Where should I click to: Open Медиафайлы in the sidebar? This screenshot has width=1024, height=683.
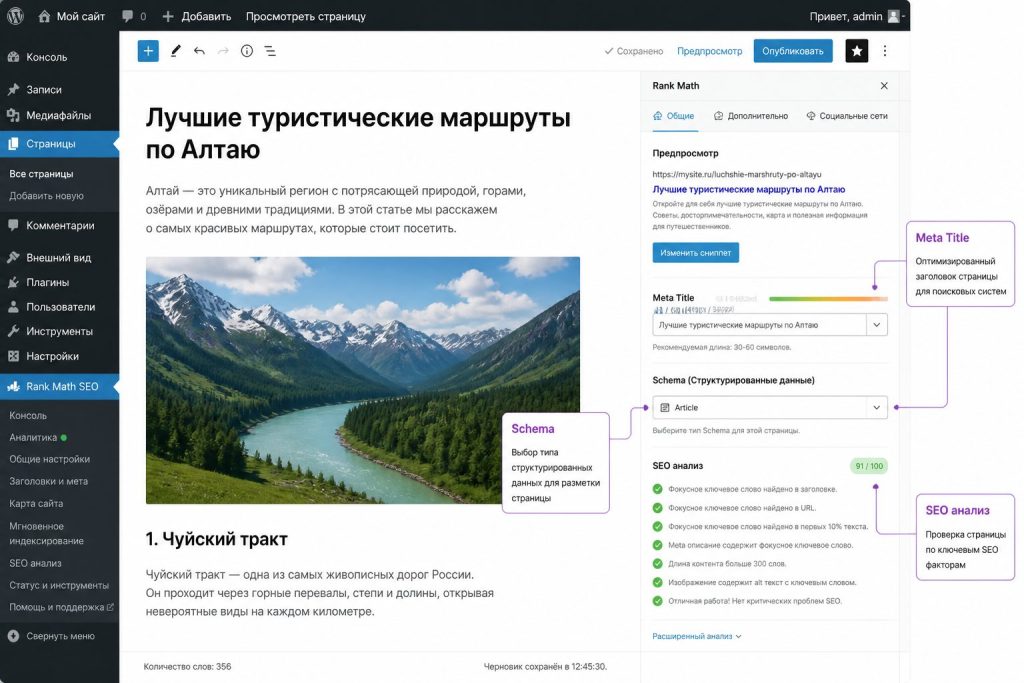coord(59,116)
